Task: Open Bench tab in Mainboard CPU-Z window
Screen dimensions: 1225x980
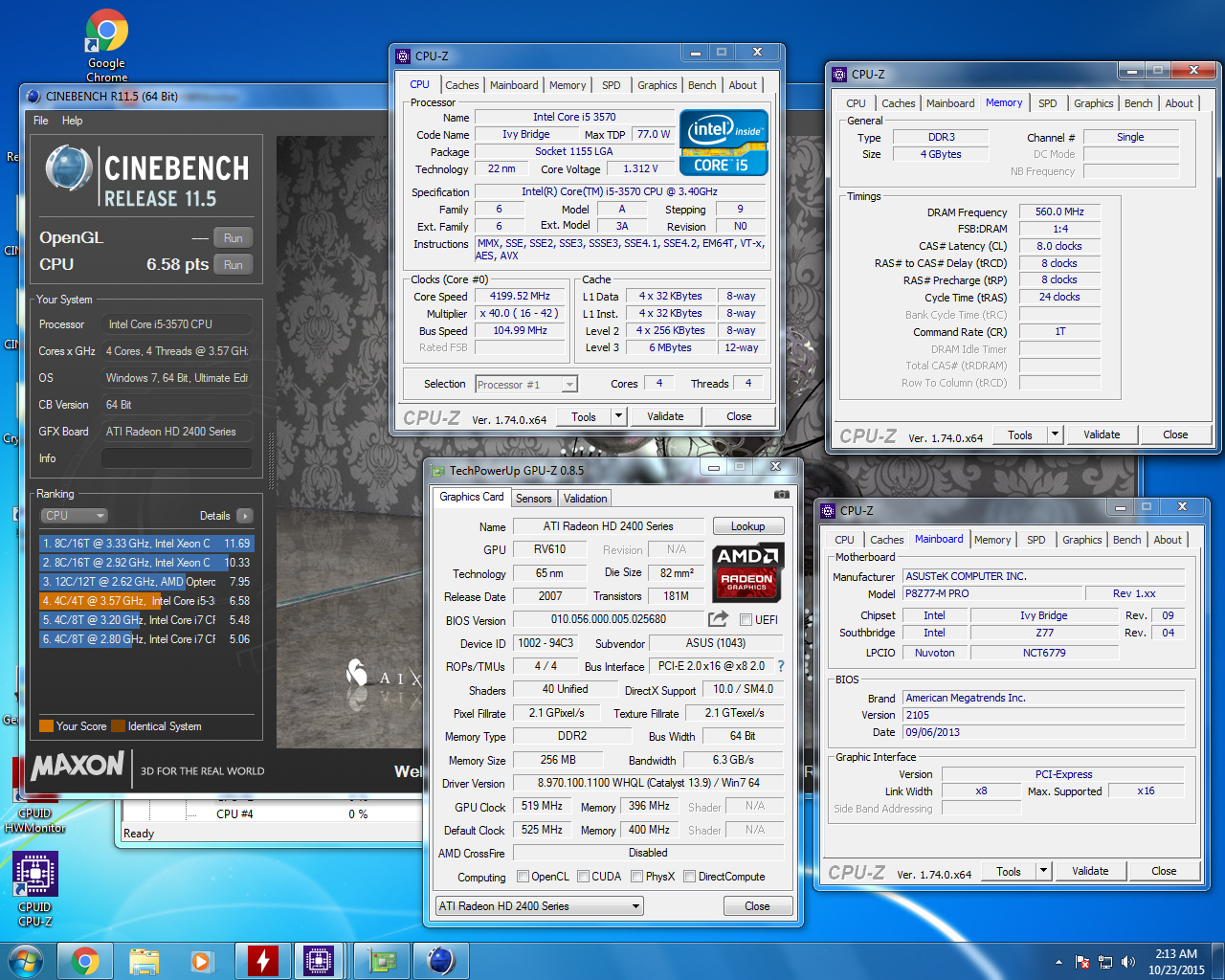Action: click(1127, 540)
